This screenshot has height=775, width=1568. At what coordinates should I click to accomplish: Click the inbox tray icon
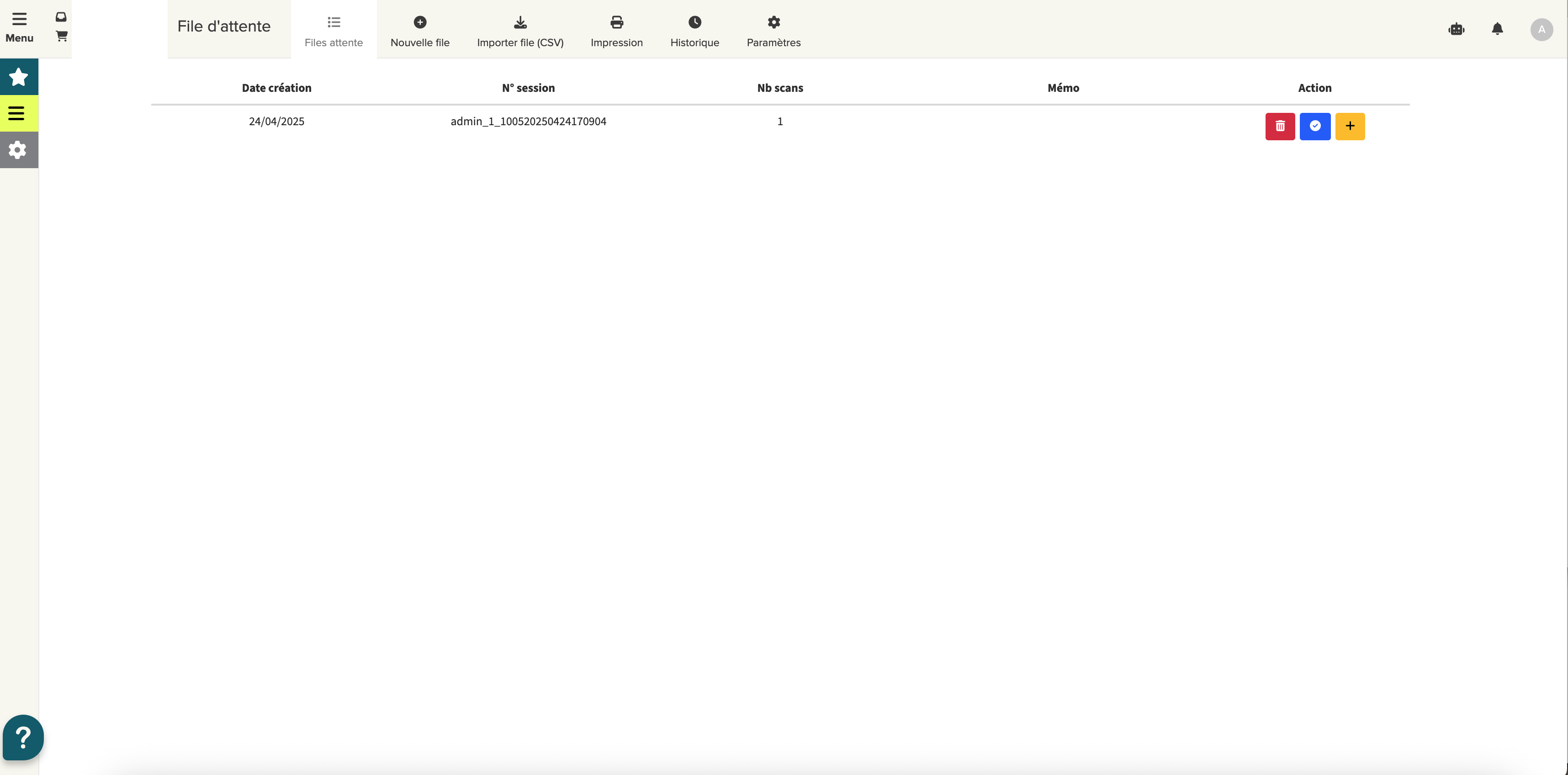(61, 17)
